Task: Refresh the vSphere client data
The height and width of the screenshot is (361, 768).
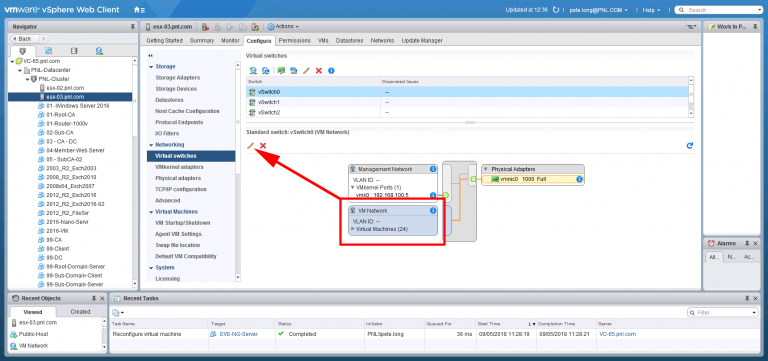Action: coord(555,10)
